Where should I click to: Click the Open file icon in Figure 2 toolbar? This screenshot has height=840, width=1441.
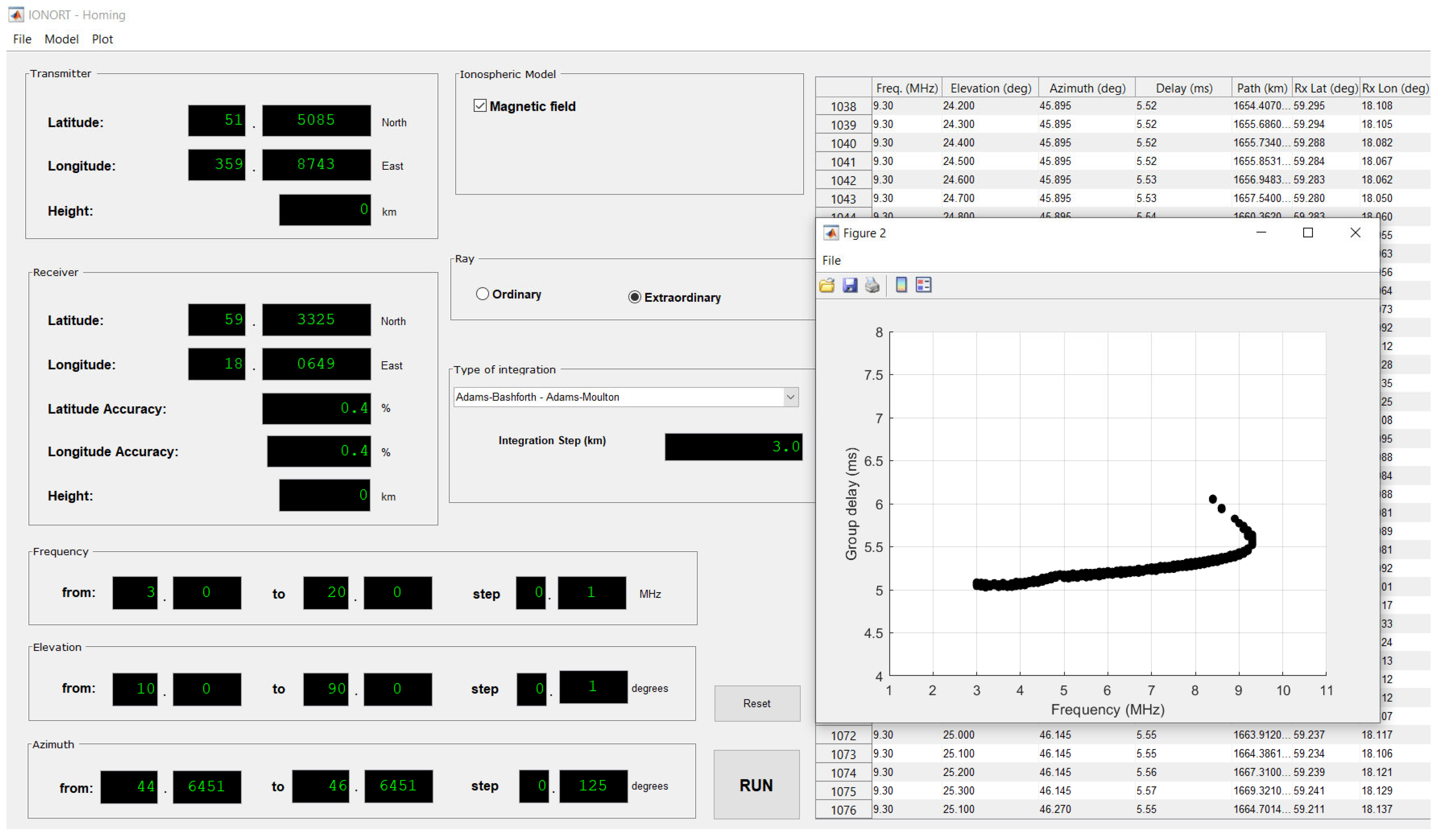point(828,284)
